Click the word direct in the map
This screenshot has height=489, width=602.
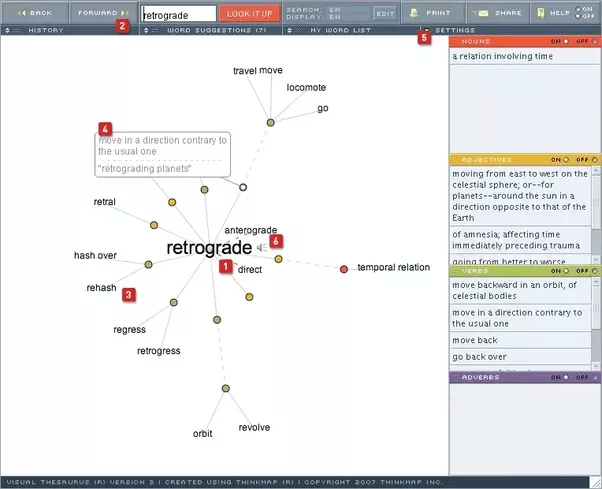click(x=250, y=269)
